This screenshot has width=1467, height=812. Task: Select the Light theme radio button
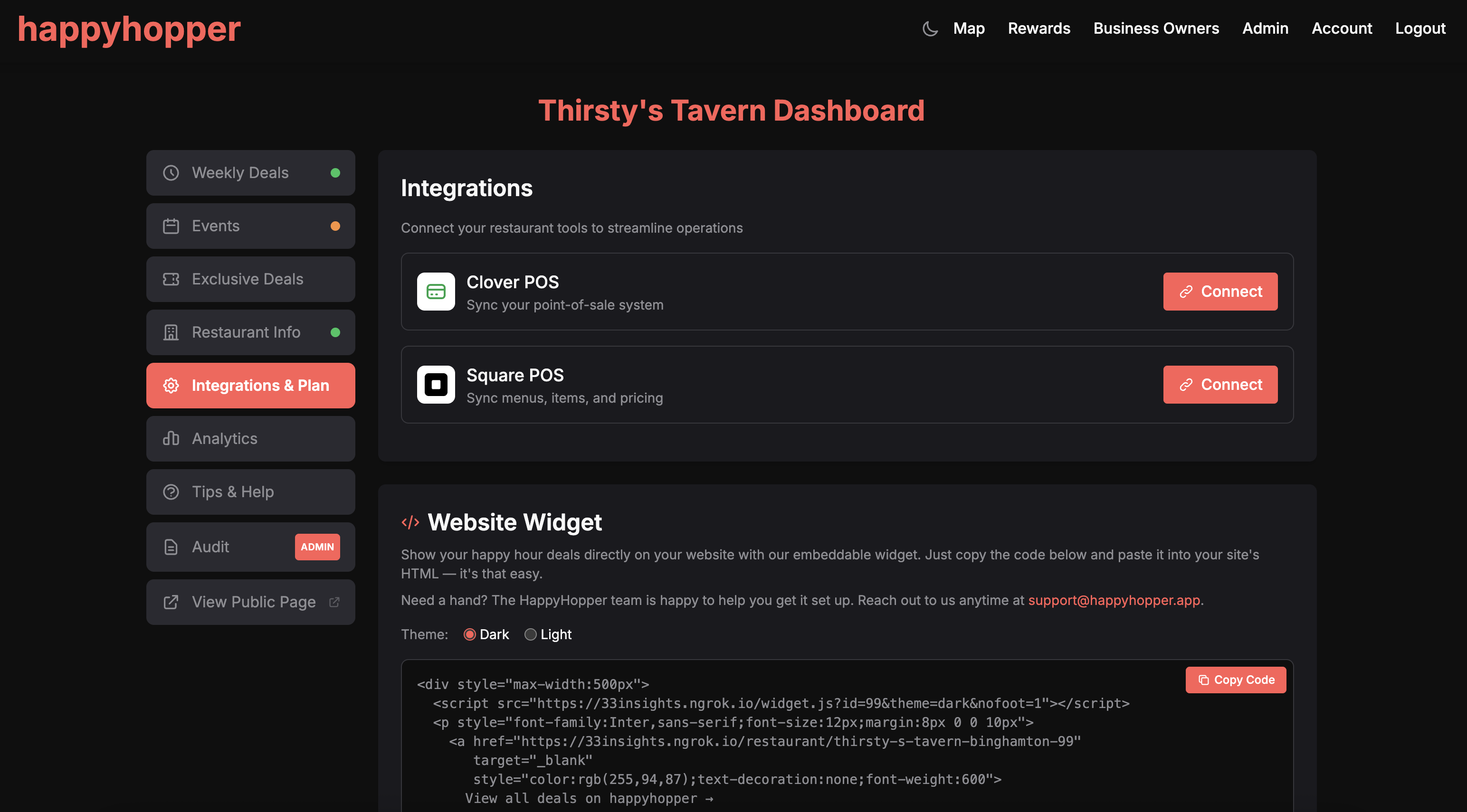coord(530,634)
